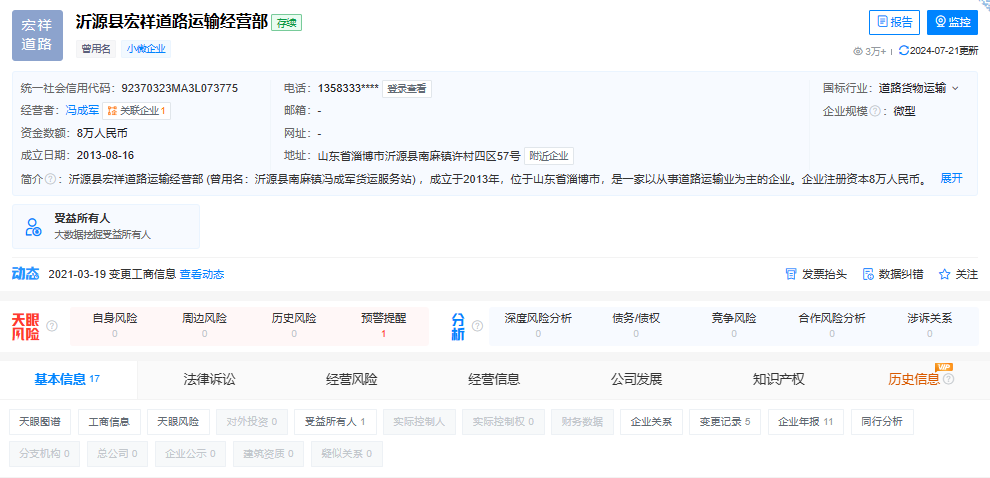
Task: Click the refresh icon beside 2024-07-21更新
Action: coord(904,51)
